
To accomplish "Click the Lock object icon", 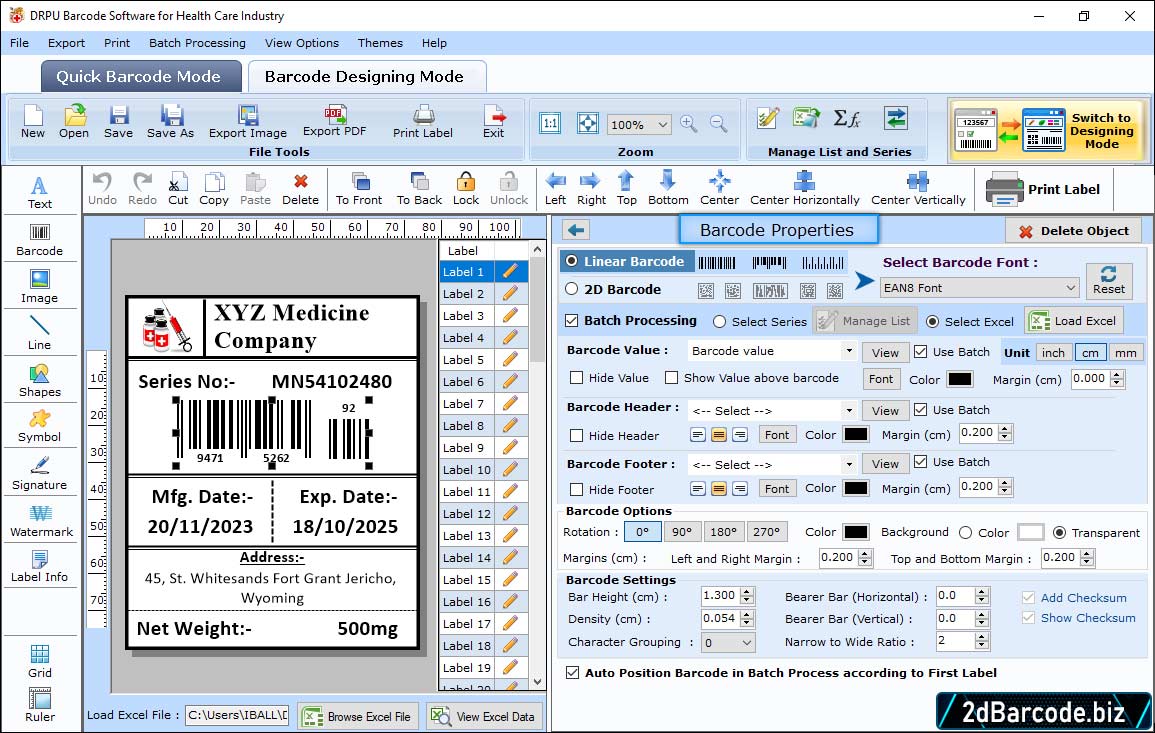I will [x=465, y=181].
